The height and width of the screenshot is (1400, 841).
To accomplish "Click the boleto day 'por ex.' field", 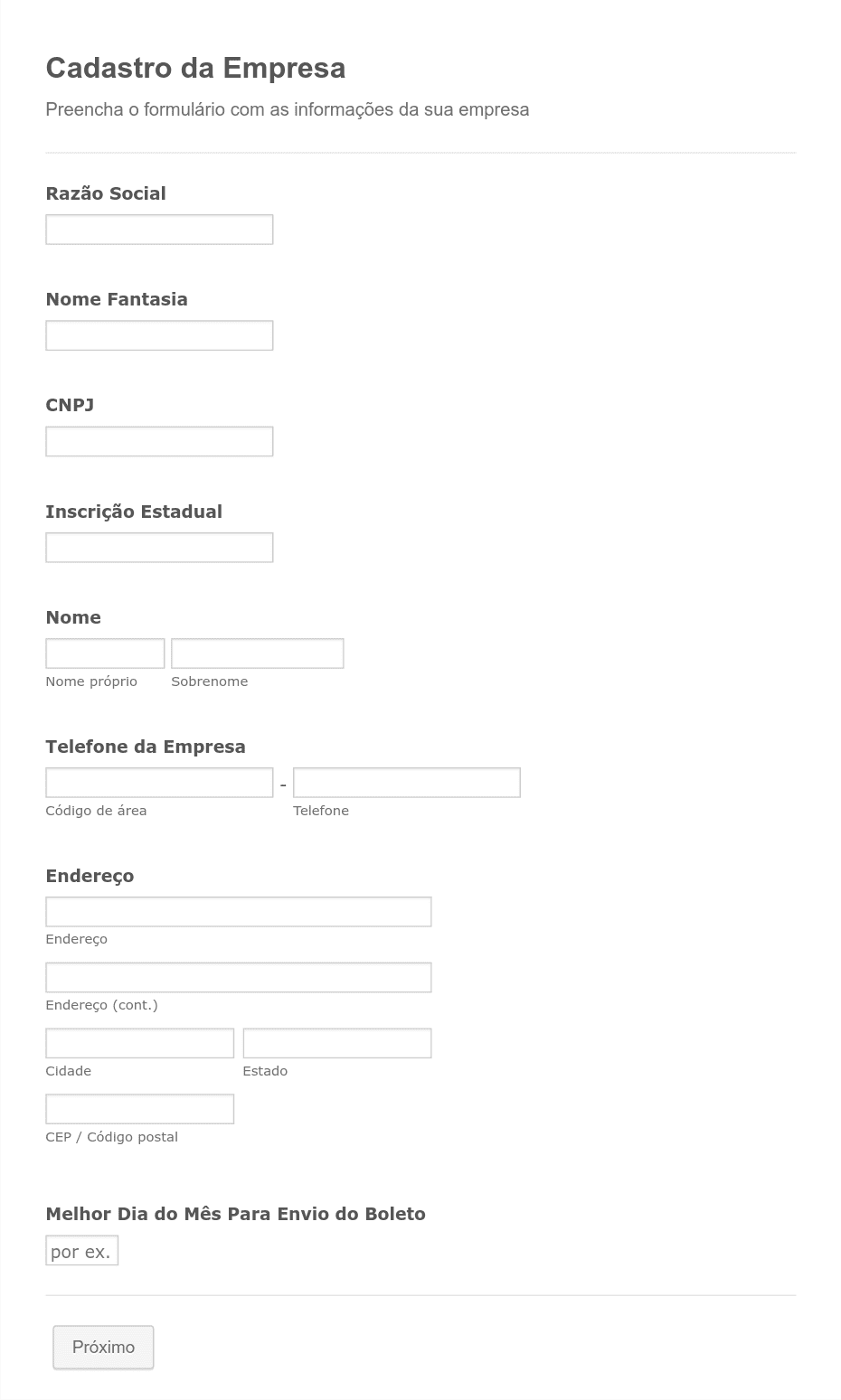I will click(82, 1251).
